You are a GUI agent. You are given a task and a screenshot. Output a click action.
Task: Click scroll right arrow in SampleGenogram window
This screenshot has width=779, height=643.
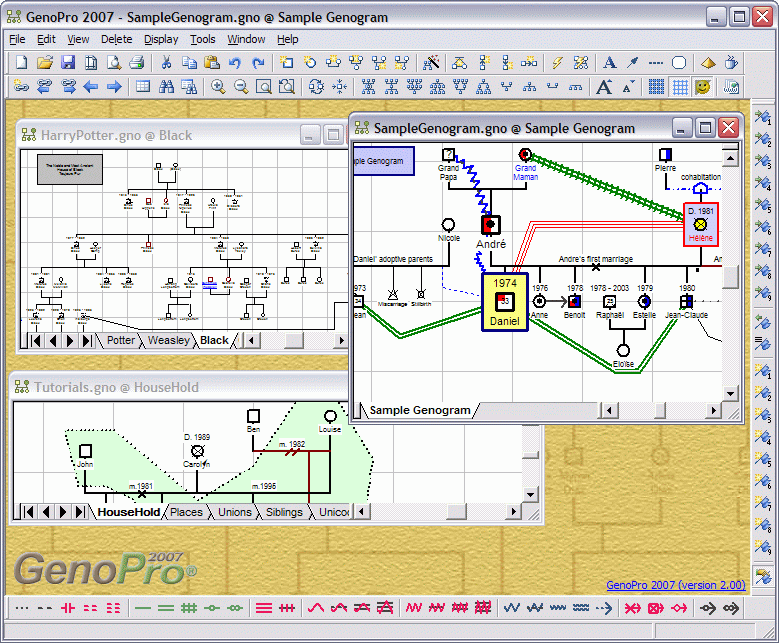pyautogui.click(x=714, y=410)
